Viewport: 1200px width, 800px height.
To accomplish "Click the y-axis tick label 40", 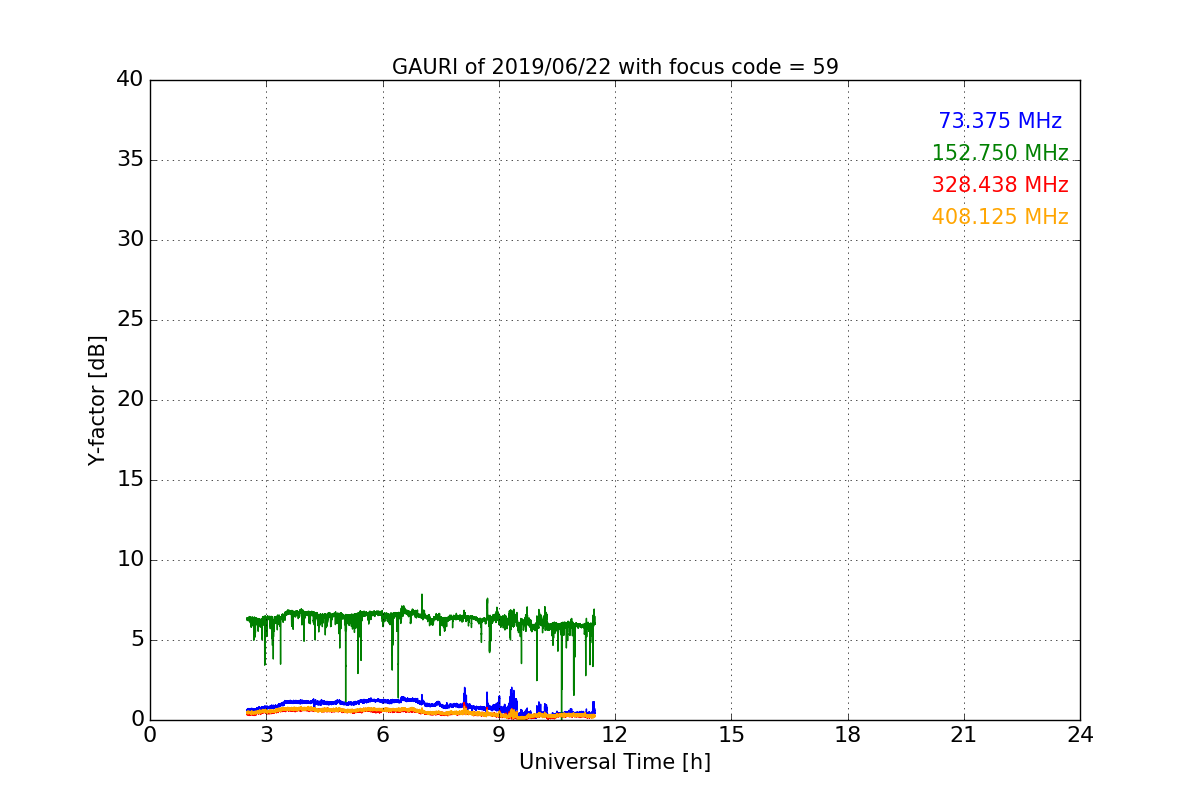I will pos(130,80).
